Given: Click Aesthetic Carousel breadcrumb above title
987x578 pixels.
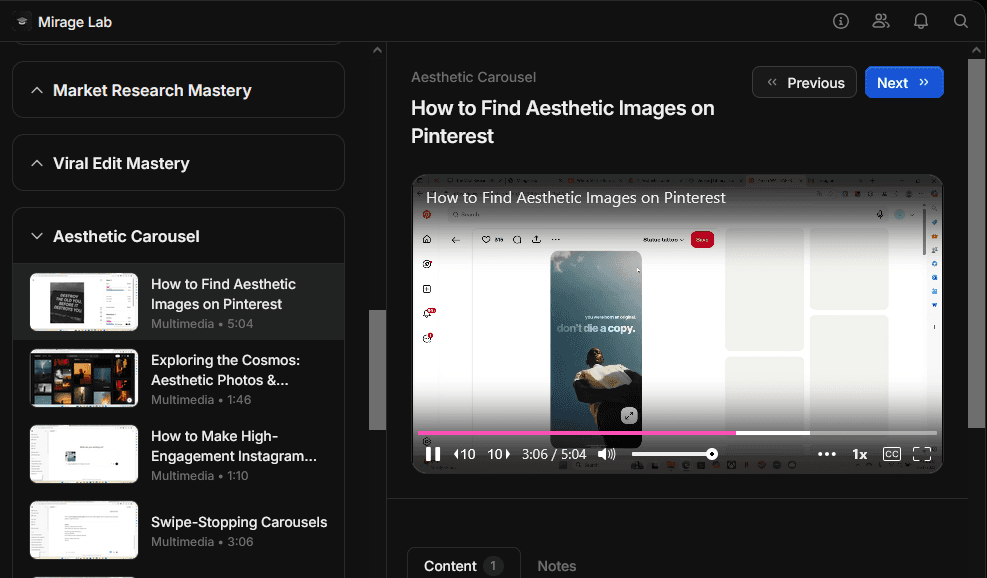Looking at the screenshot, I should click(x=473, y=77).
